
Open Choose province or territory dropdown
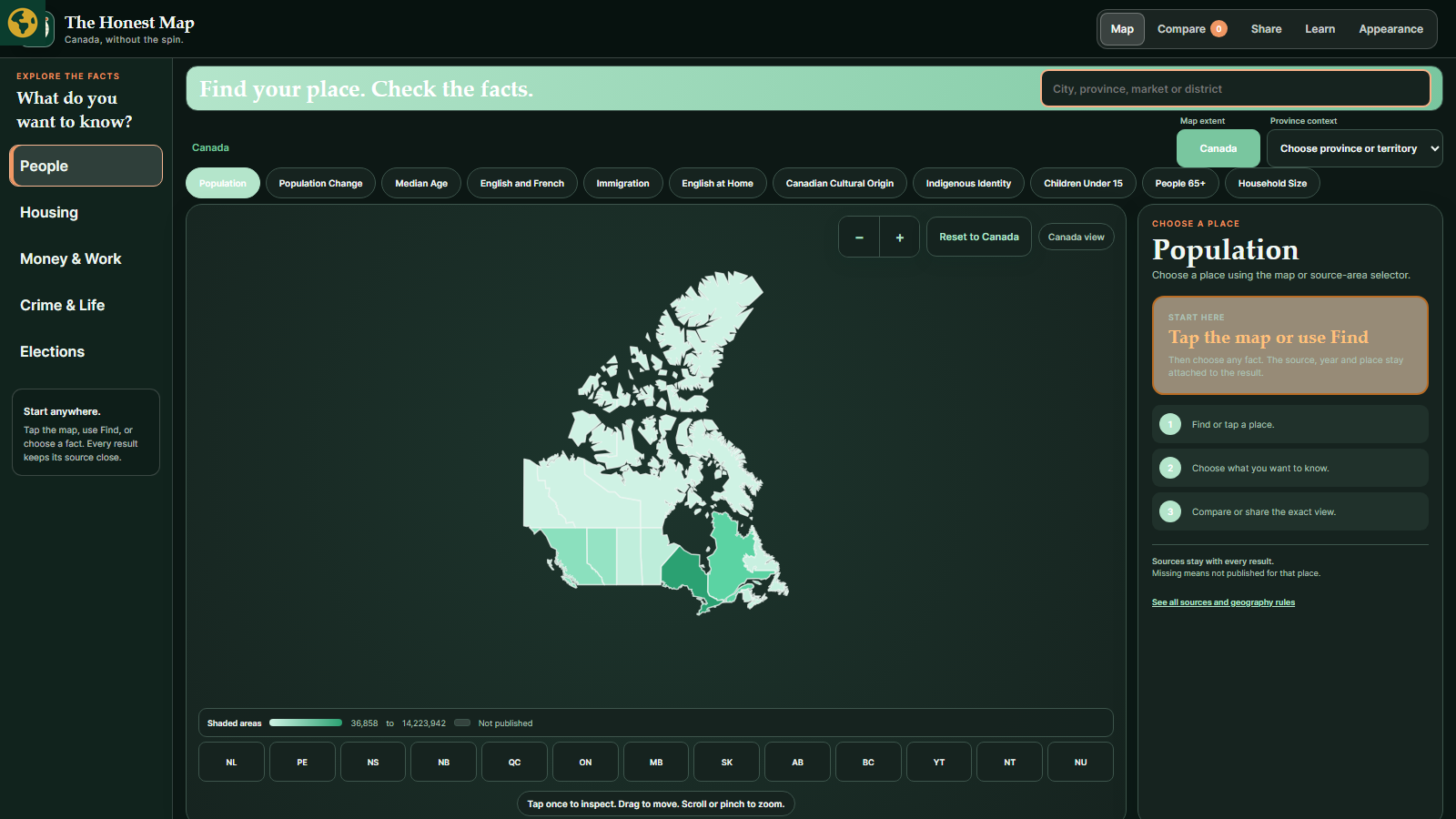click(x=1354, y=148)
